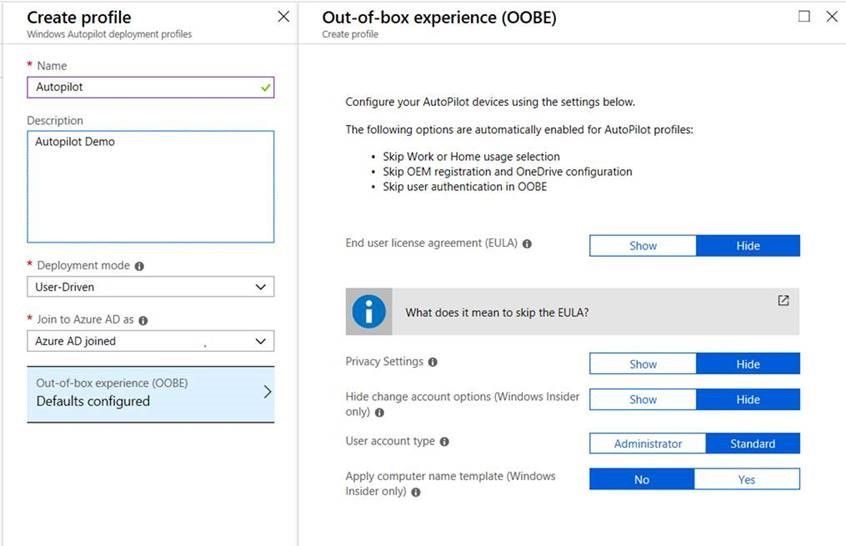Click info icon next to End user license agreement
Image resolution: width=846 pixels, height=546 pixels.
[x=527, y=244]
